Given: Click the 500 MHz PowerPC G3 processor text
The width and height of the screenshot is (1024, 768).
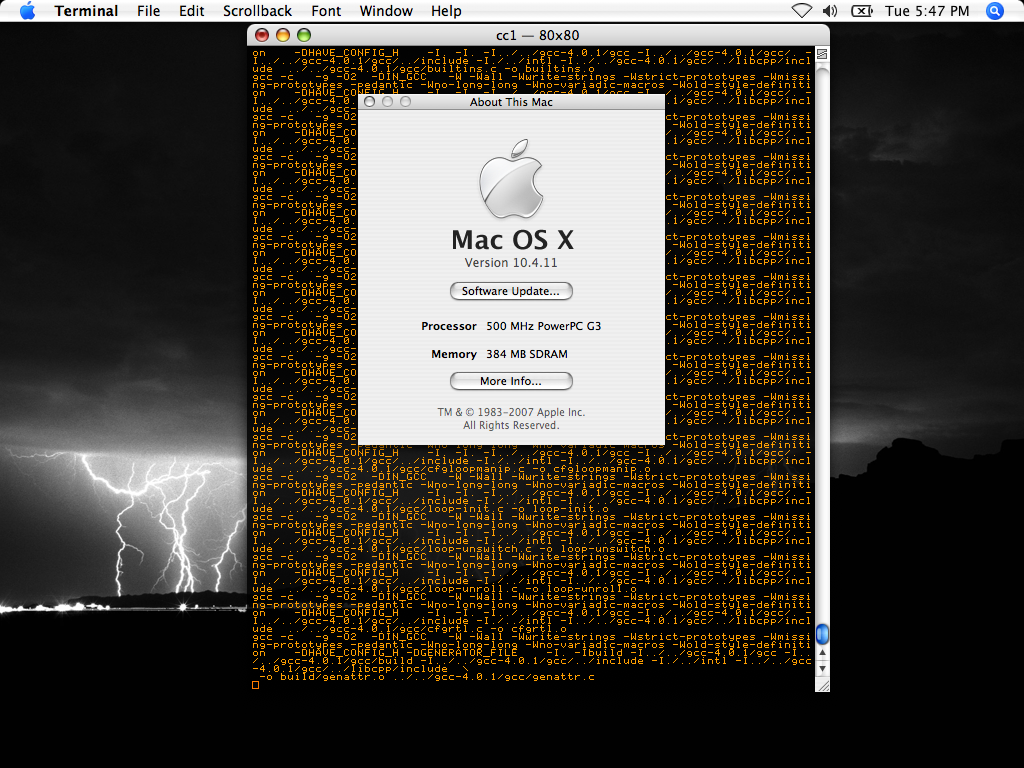Looking at the screenshot, I should tap(543, 326).
